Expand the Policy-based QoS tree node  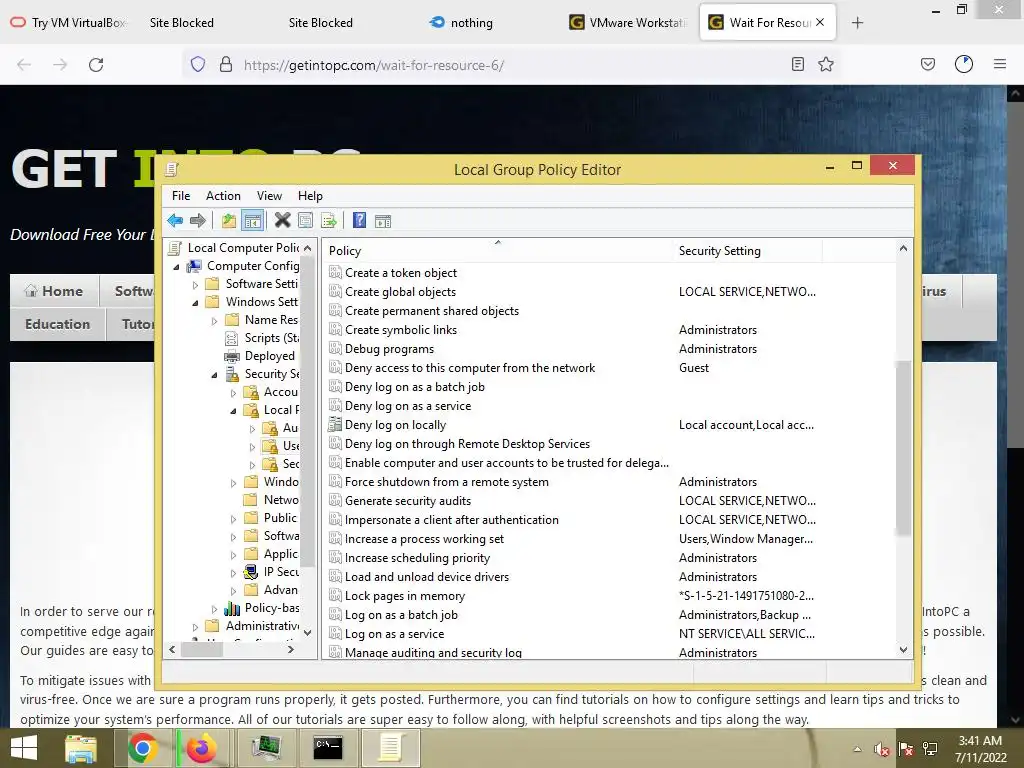click(214, 609)
